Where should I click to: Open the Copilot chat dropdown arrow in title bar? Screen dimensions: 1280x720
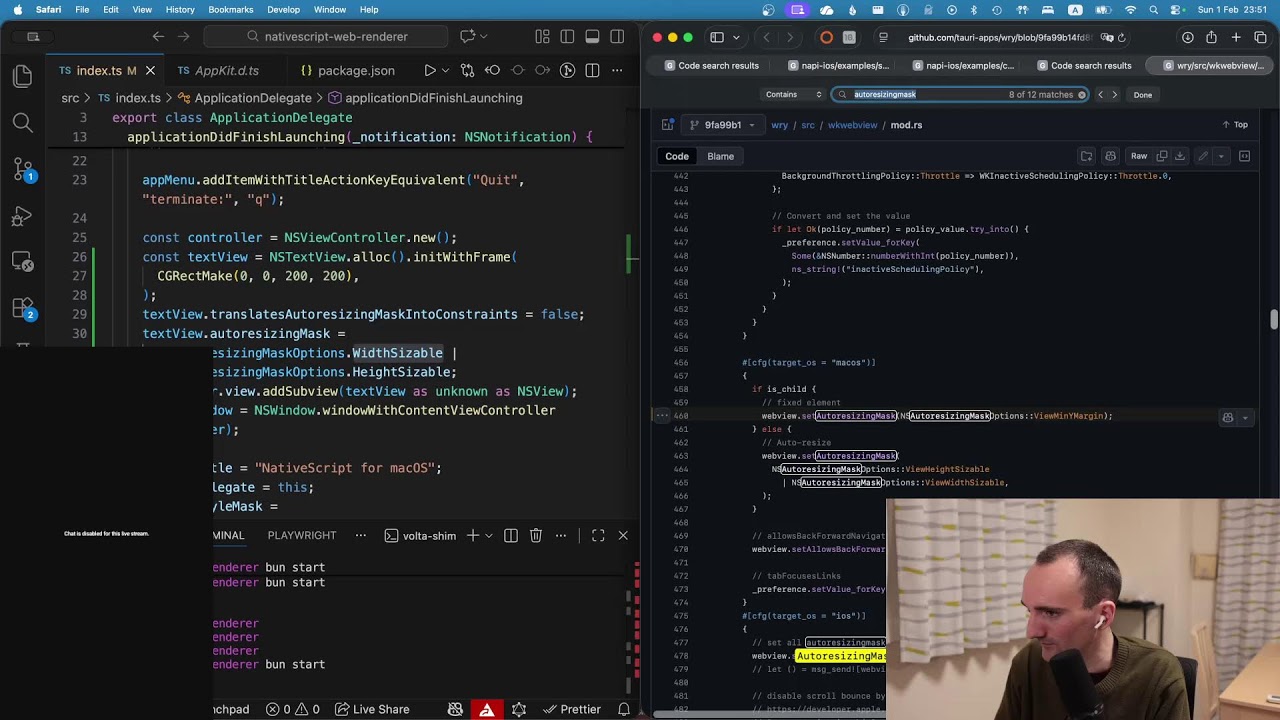click(483, 37)
